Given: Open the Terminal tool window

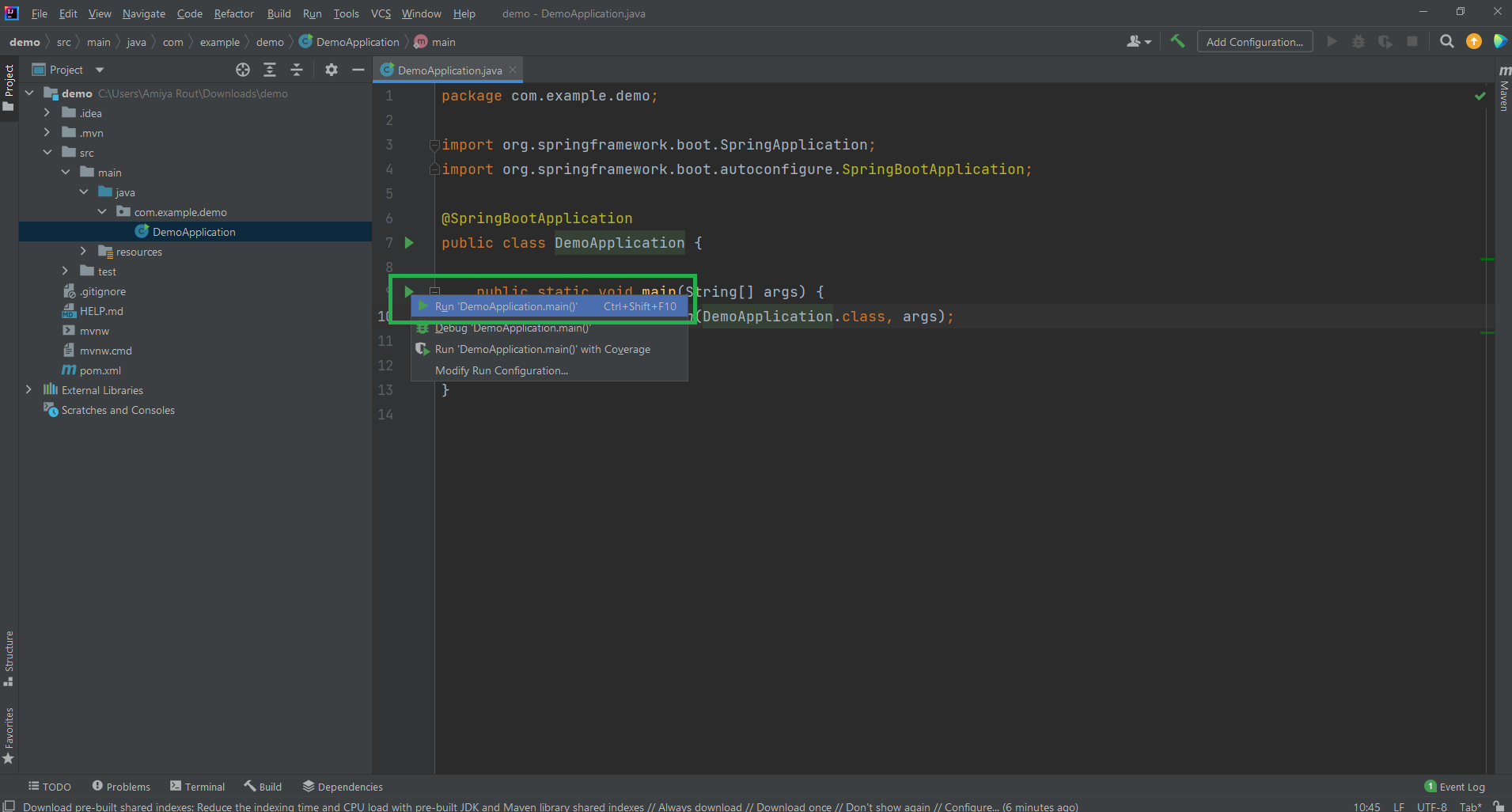Looking at the screenshot, I should point(197,787).
